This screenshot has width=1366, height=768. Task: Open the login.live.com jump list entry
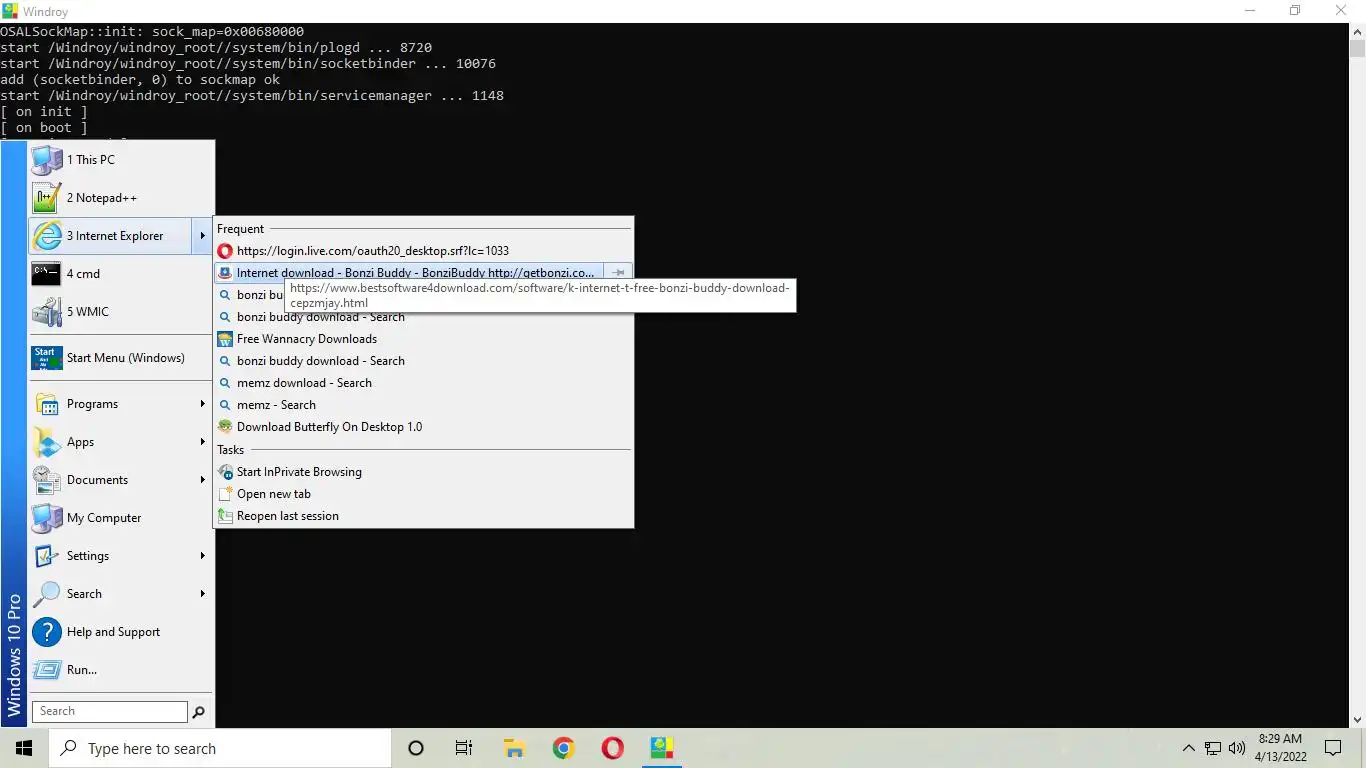point(423,251)
